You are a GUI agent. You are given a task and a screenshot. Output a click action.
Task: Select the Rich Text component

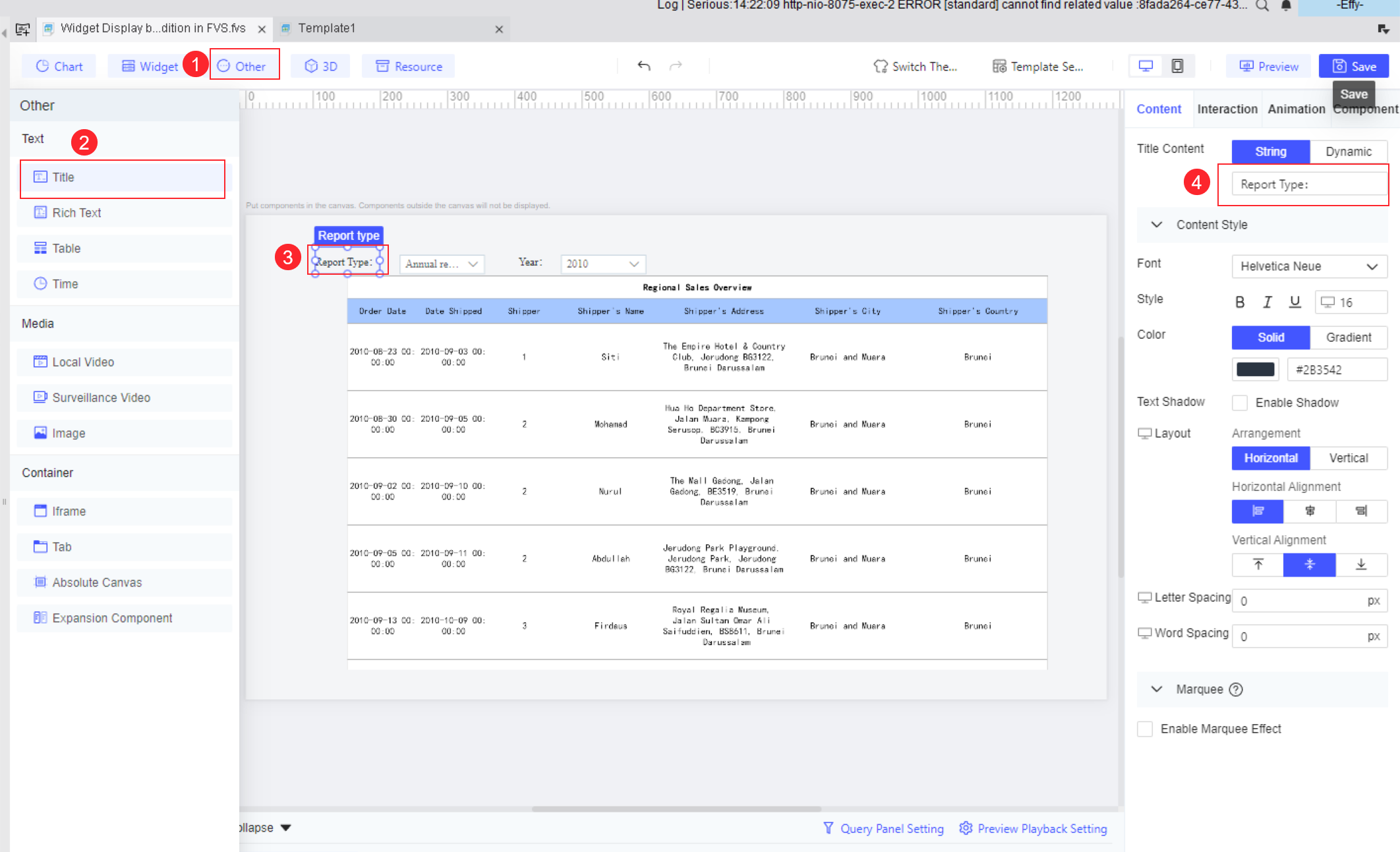[125, 213]
